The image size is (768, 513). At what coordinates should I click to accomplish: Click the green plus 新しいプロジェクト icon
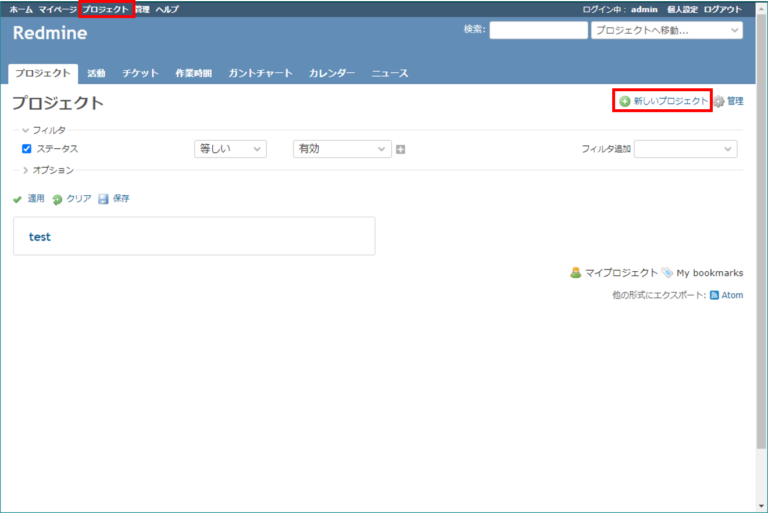tap(624, 101)
